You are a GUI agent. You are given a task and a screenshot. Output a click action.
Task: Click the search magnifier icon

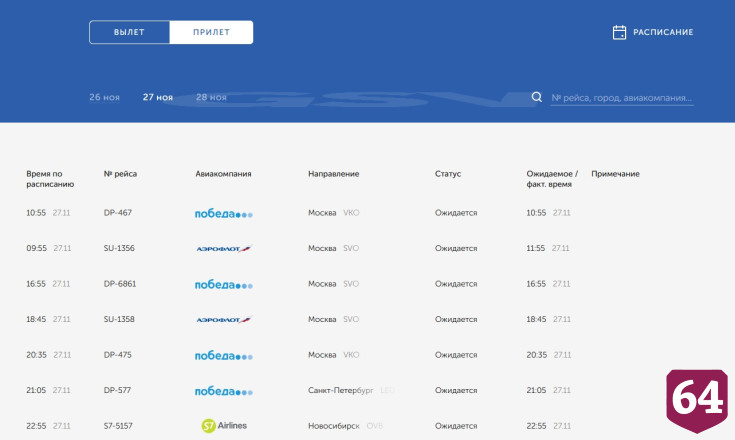(537, 97)
